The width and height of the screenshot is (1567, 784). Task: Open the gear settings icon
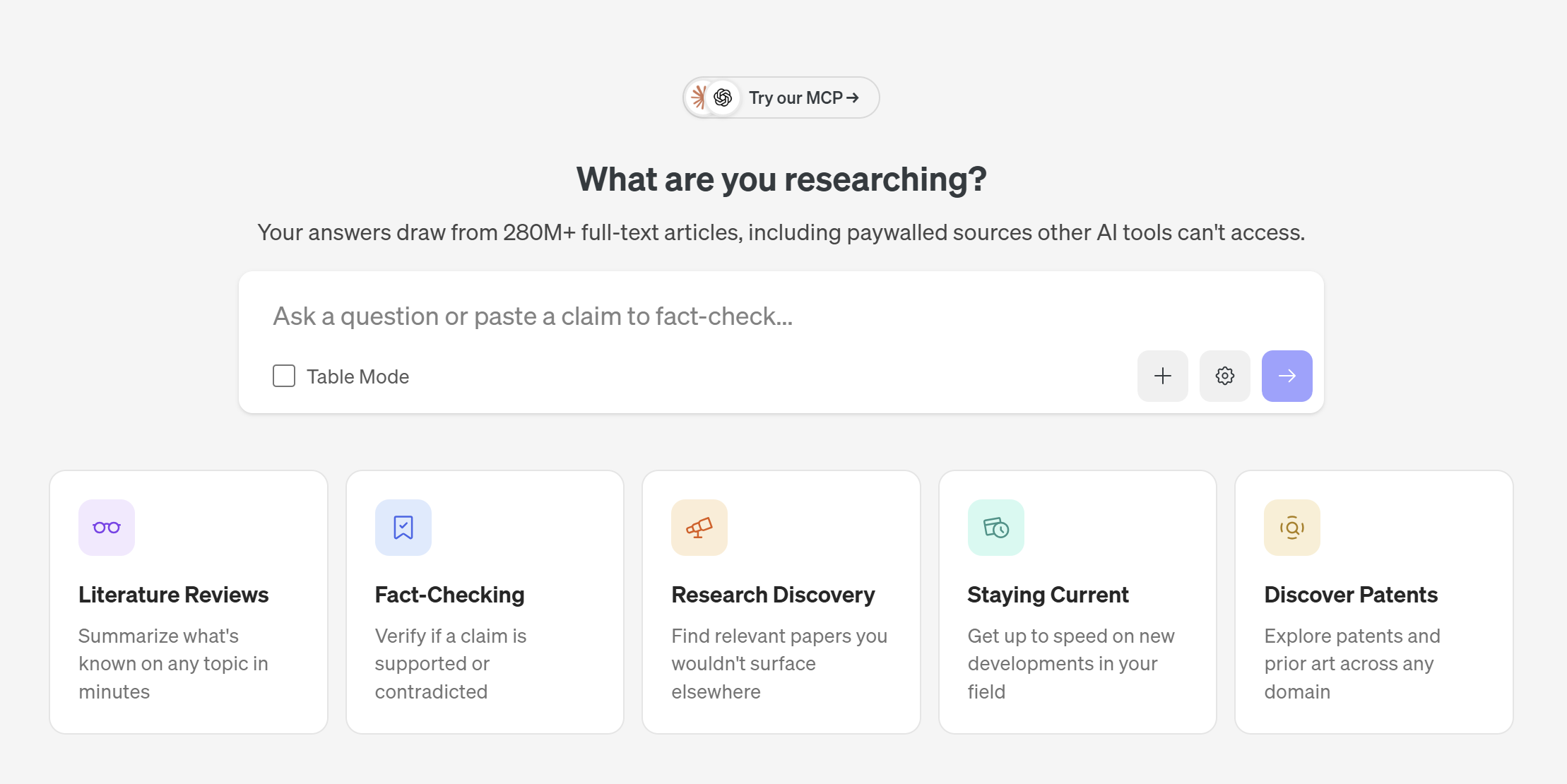[1224, 376]
